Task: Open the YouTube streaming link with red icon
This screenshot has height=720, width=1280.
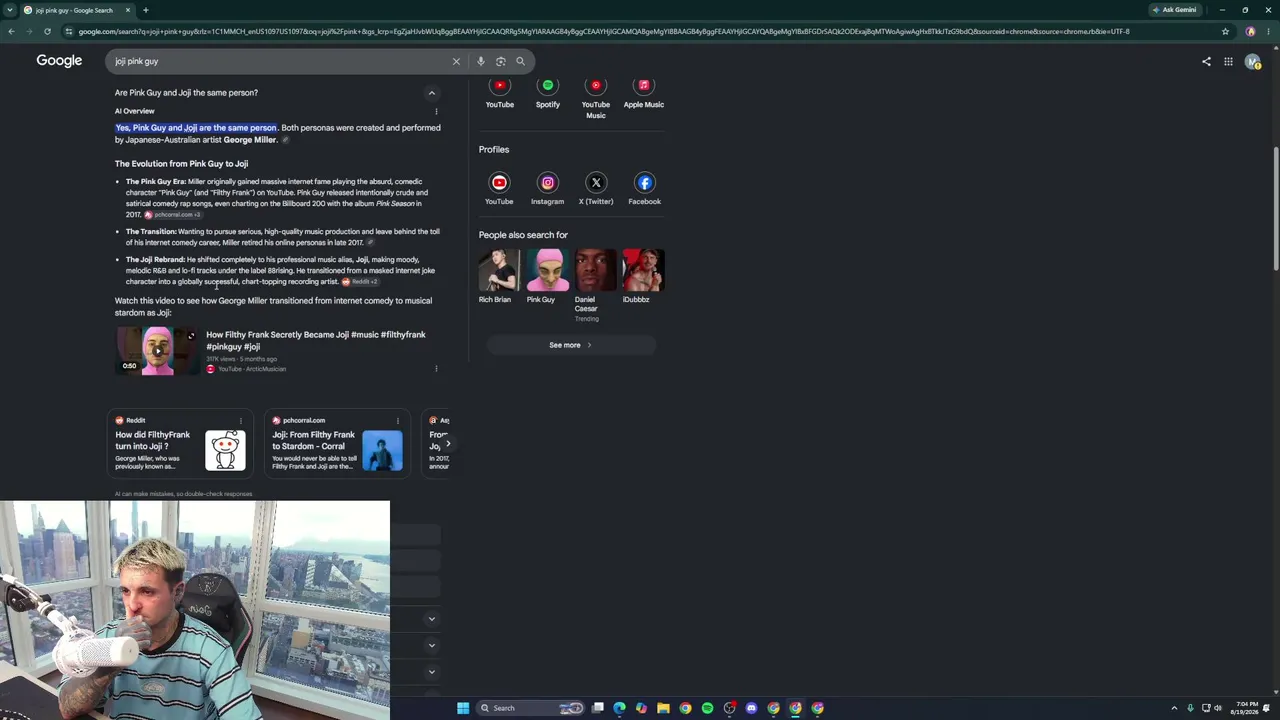Action: [x=499, y=93]
